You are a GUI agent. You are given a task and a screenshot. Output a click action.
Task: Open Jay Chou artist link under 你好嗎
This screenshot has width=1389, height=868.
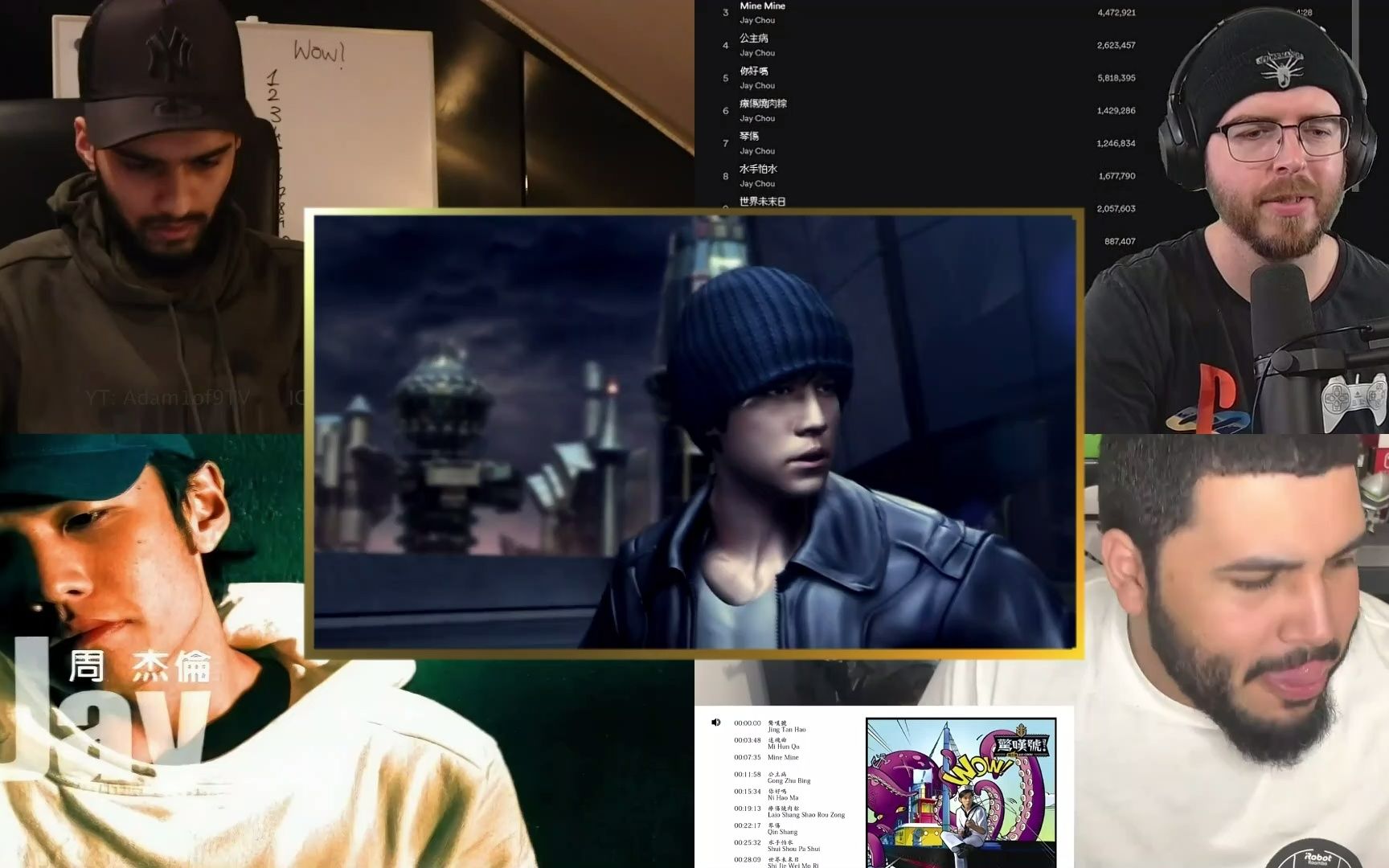[757, 85]
